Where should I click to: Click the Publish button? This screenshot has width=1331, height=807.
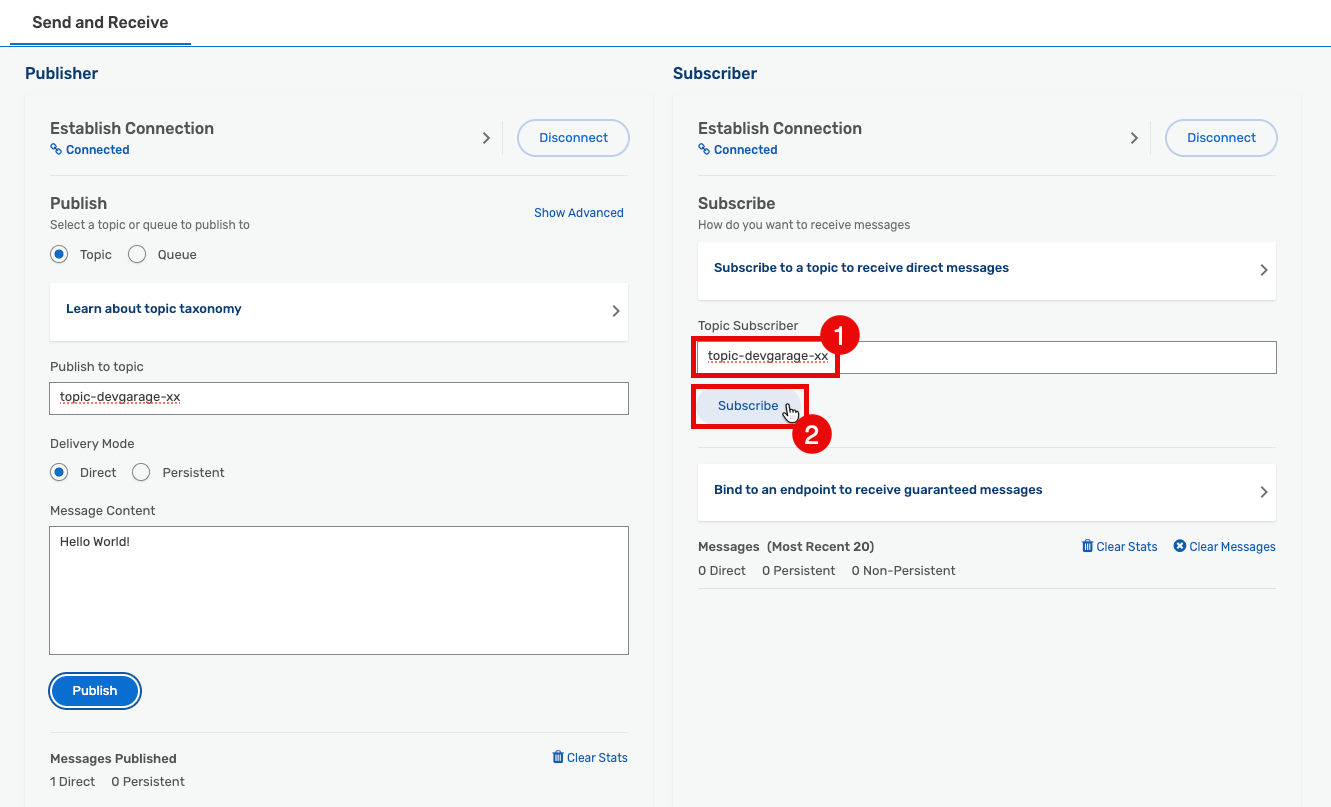[95, 691]
